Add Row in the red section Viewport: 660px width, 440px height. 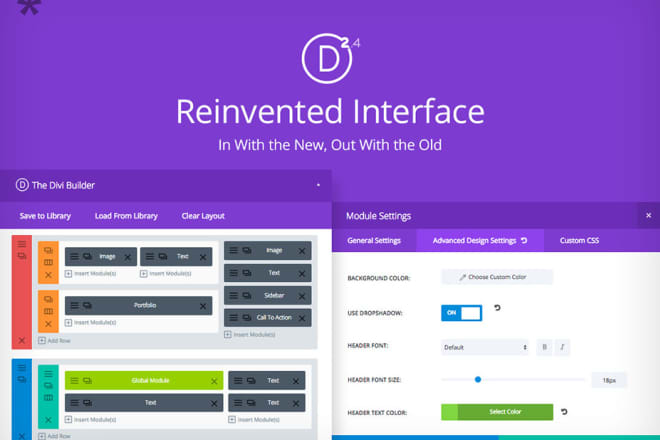pyautogui.click(x=55, y=340)
